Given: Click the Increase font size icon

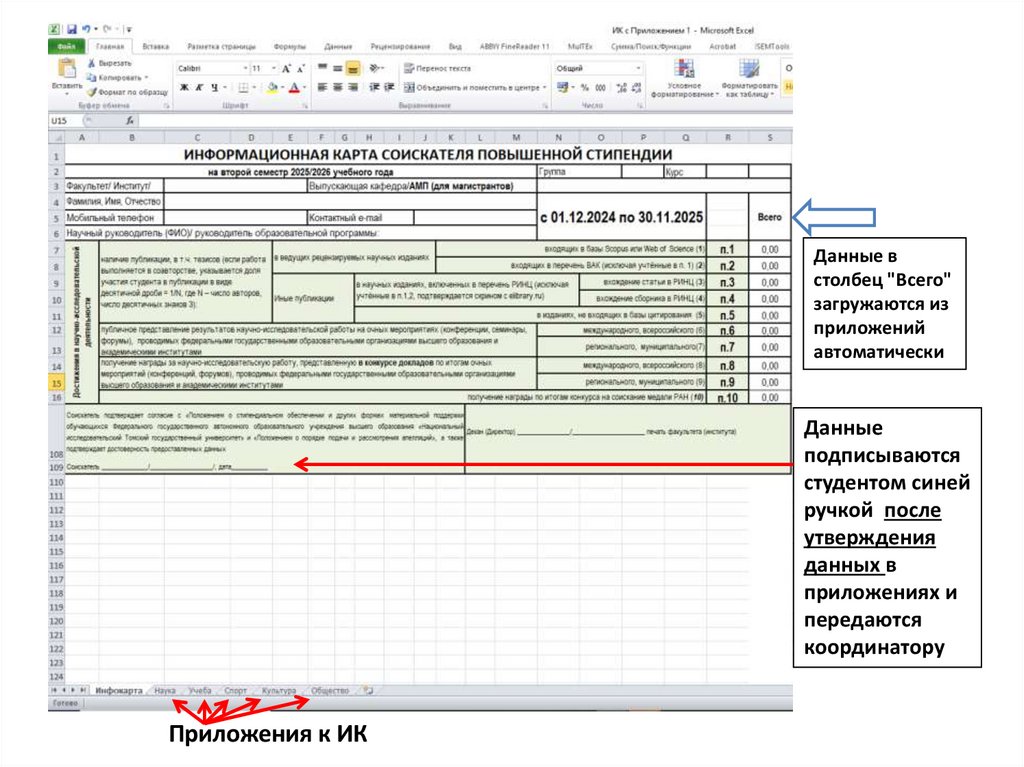Looking at the screenshot, I should (x=286, y=69).
